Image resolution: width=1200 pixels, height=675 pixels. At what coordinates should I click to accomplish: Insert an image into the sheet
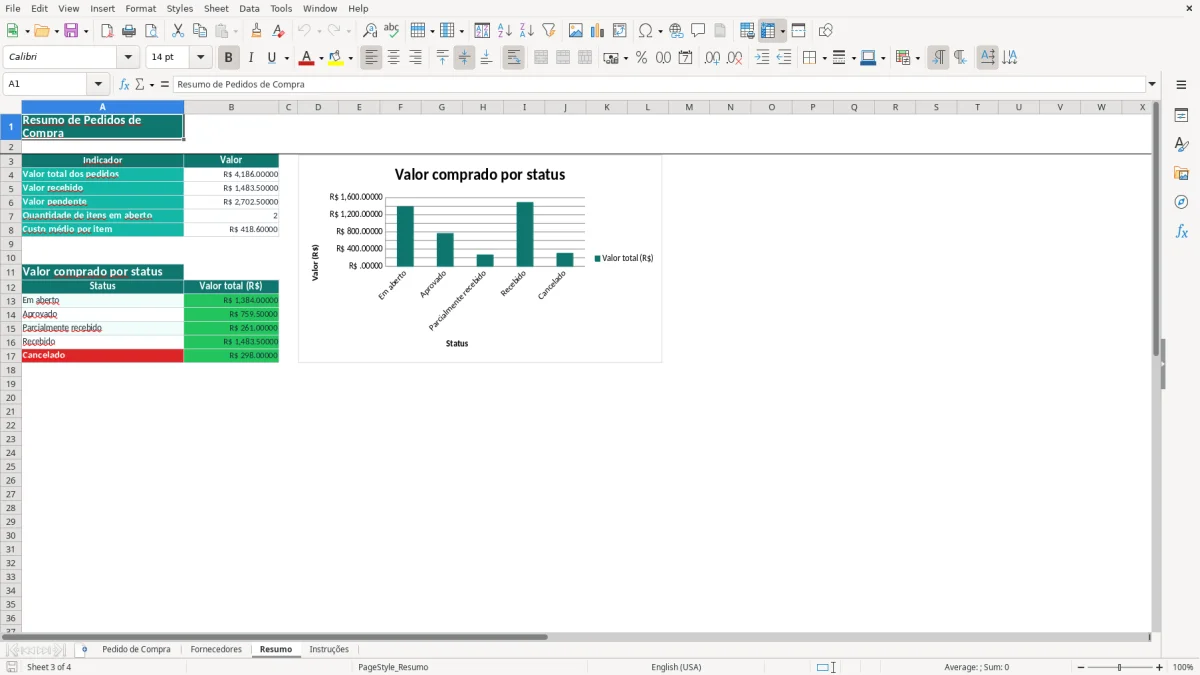pos(576,31)
